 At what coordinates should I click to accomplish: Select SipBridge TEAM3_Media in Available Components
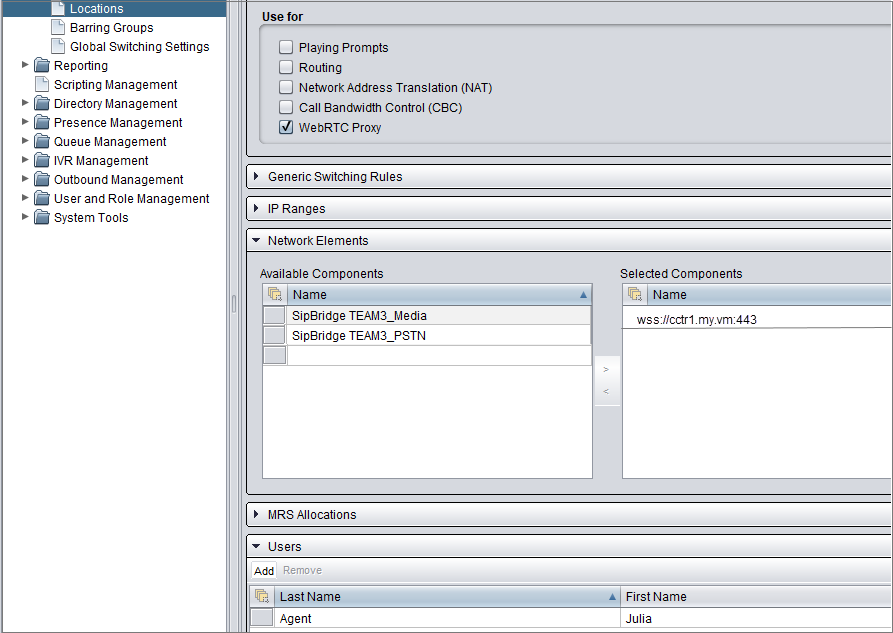359,316
